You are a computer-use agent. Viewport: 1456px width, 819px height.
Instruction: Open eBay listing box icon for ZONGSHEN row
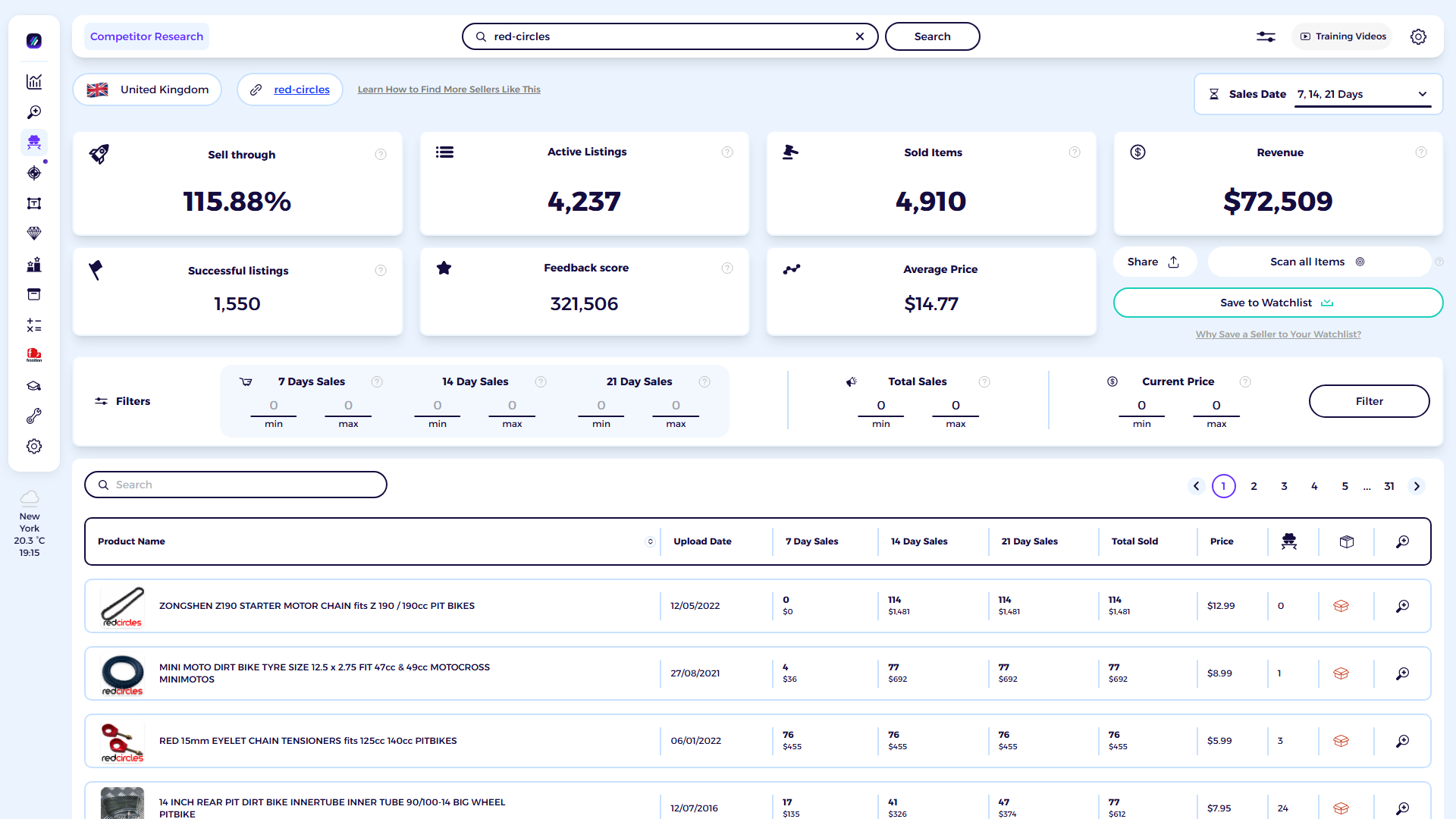pyautogui.click(x=1341, y=606)
